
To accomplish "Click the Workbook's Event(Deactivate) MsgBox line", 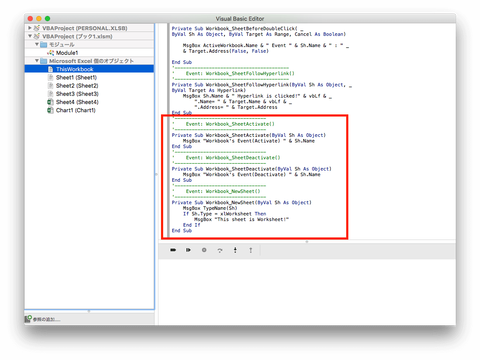I will pos(252,174).
